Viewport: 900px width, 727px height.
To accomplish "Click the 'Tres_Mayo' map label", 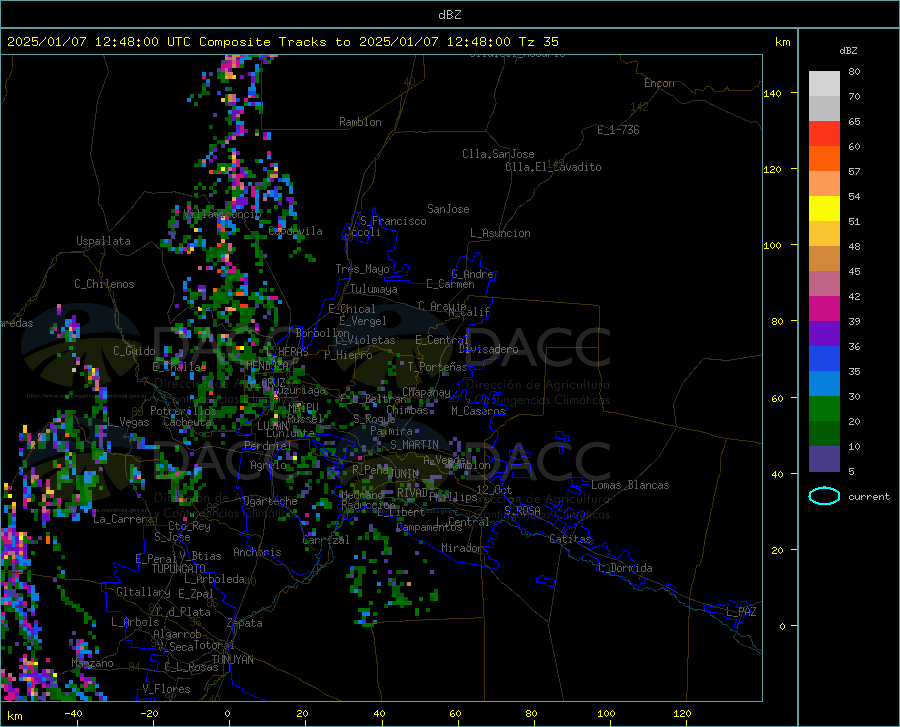I will click(362, 269).
